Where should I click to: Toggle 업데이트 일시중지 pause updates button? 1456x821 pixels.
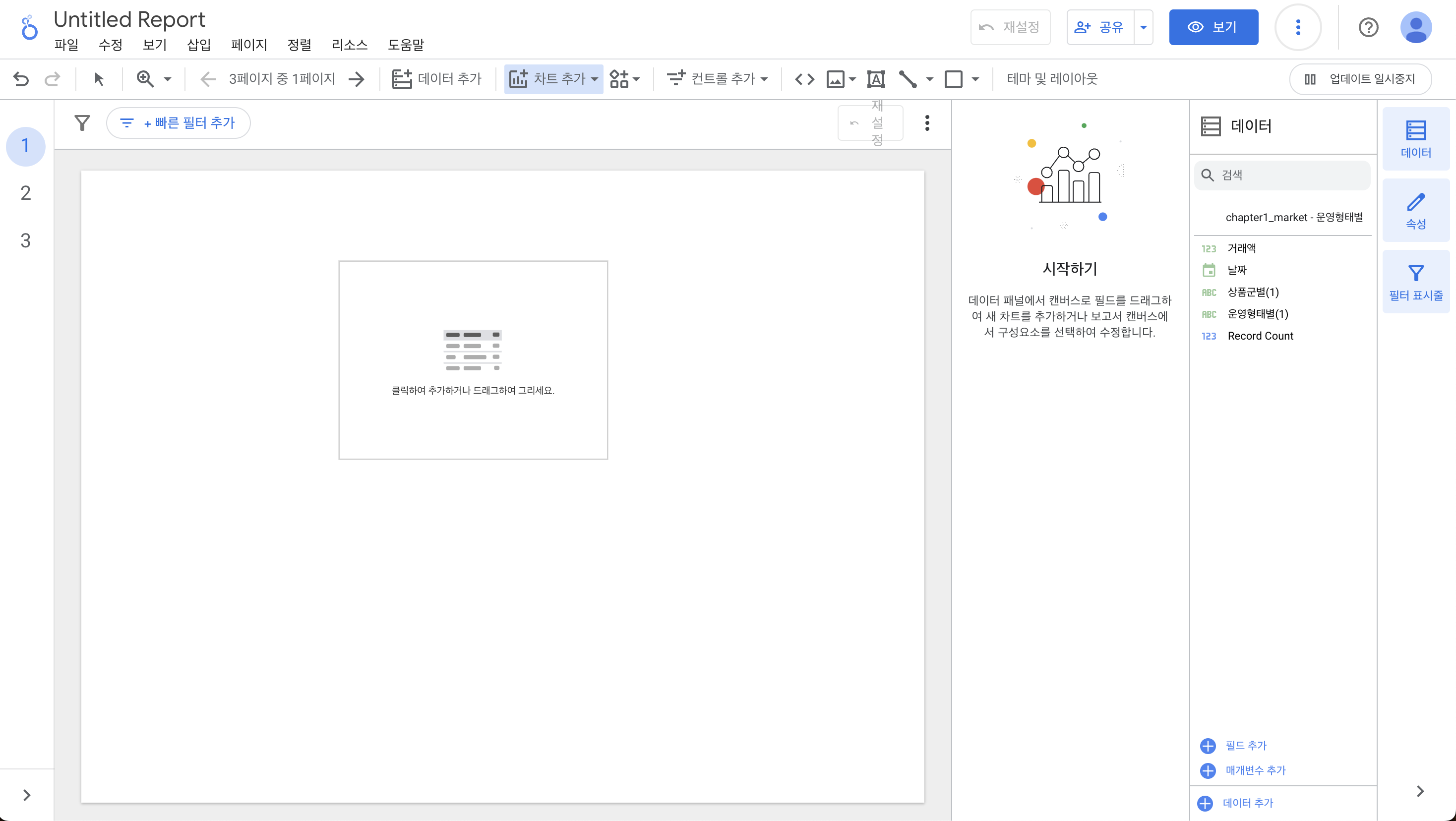click(x=1360, y=79)
